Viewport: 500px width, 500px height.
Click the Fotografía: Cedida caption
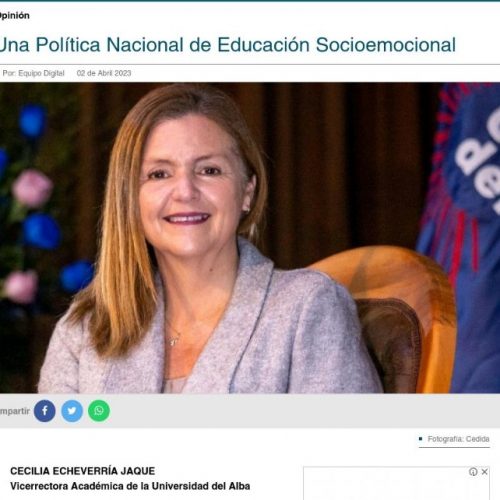coord(458,439)
